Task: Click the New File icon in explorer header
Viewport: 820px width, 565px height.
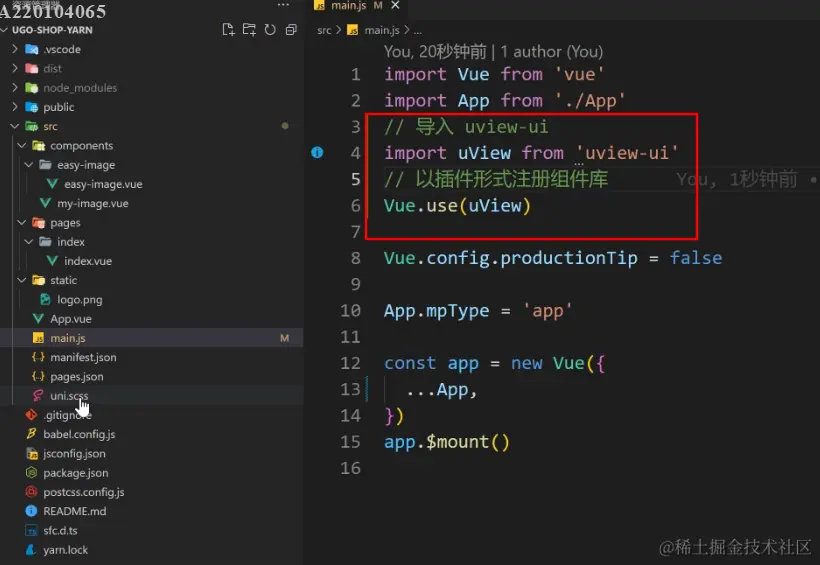Action: (x=228, y=30)
